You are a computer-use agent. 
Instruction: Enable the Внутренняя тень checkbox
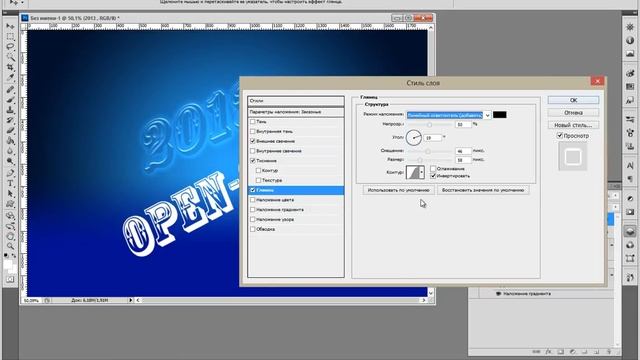[x=253, y=131]
